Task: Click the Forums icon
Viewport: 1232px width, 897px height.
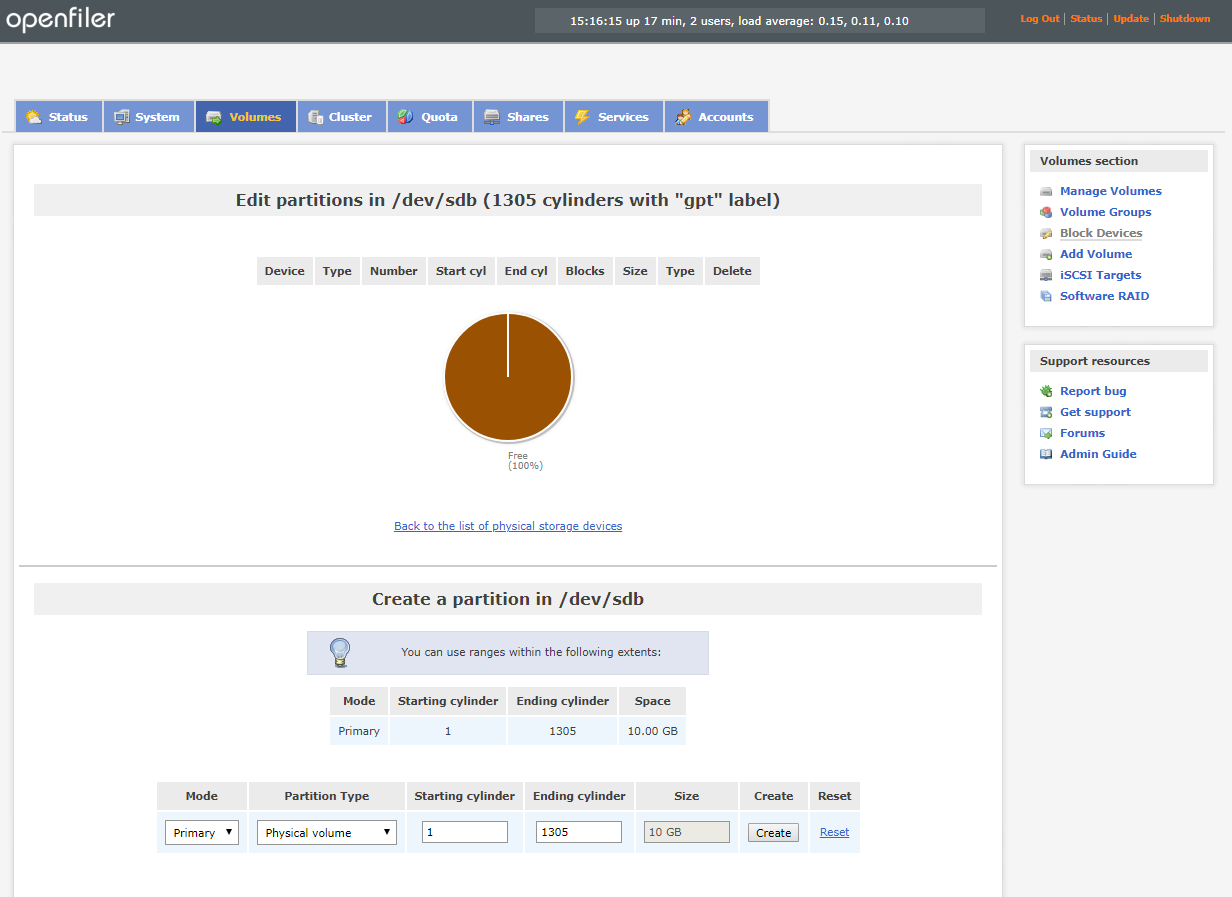Action: (1046, 433)
